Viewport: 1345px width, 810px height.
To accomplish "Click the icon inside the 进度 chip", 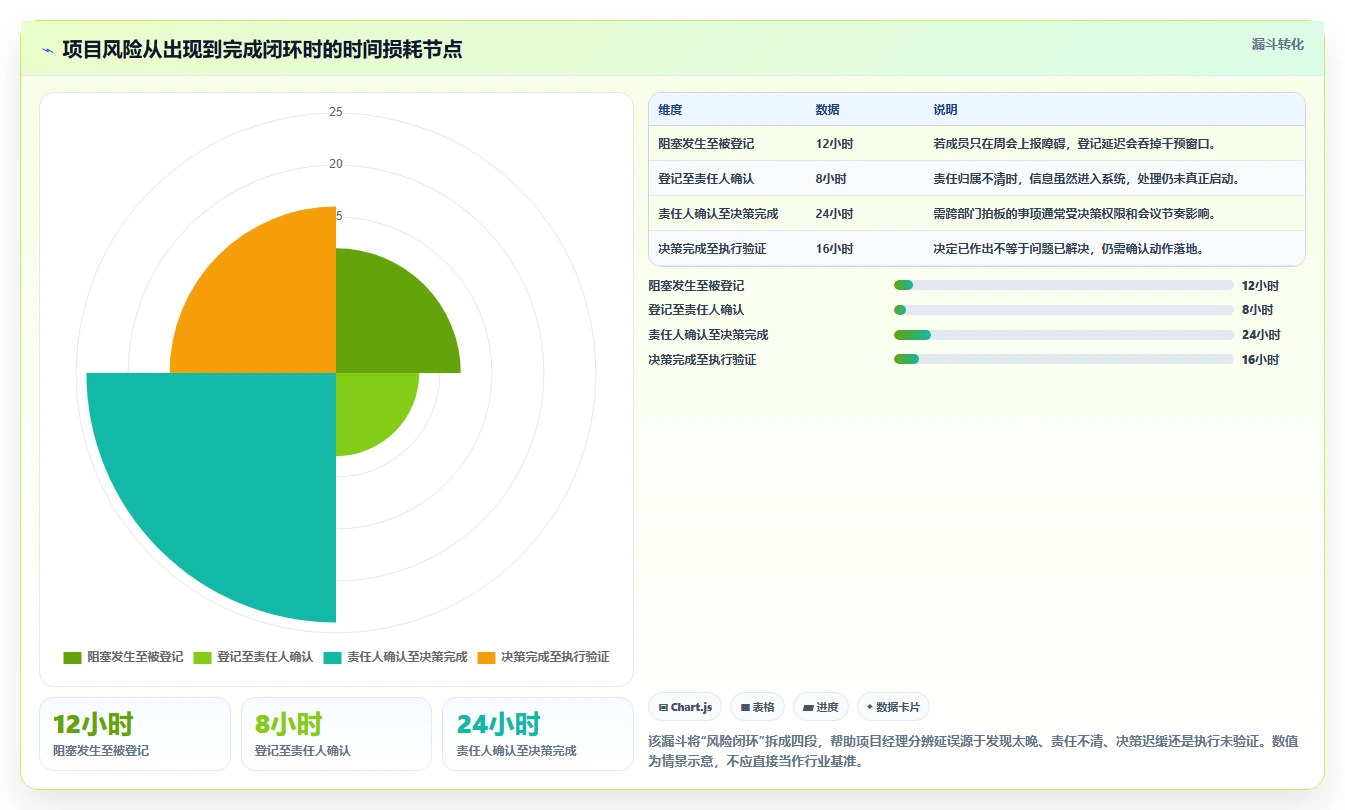I will [808, 708].
